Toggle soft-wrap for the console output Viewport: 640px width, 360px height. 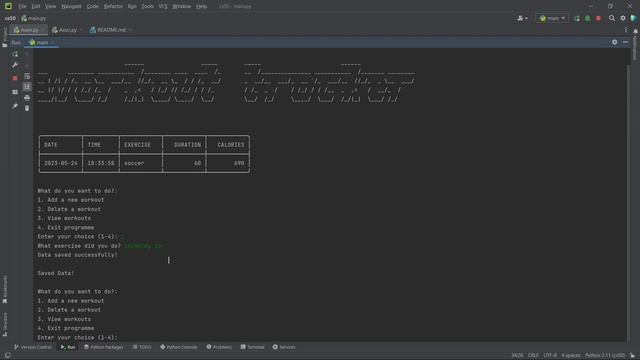[27, 76]
